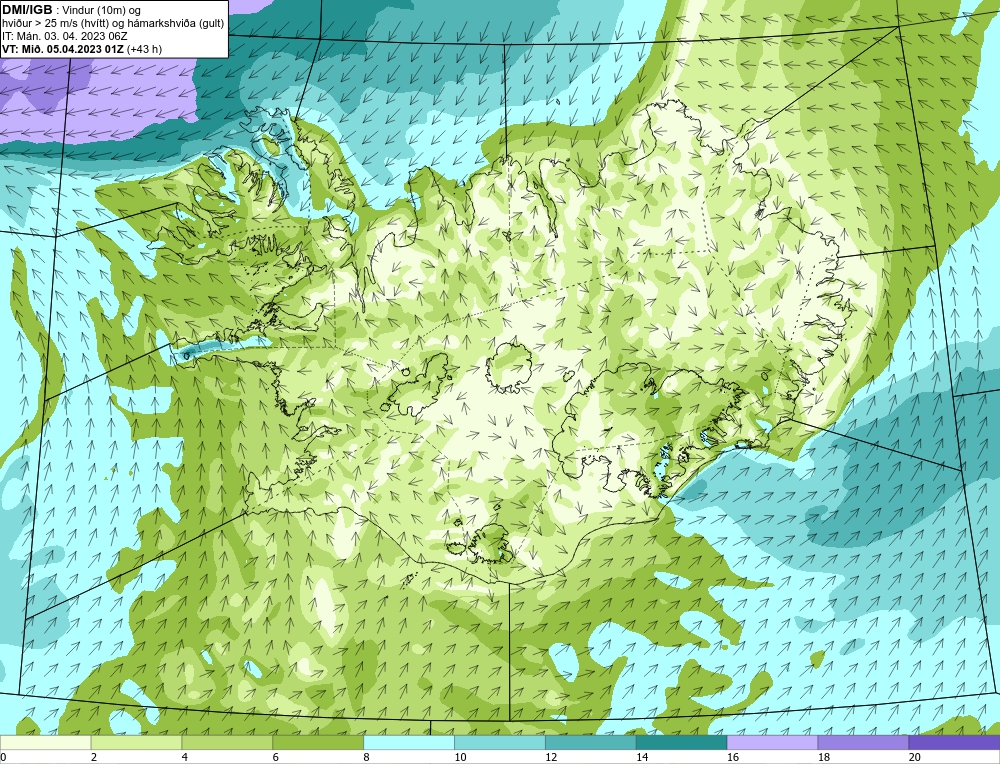Click the legend label '16'
Viewport: 1000px width, 764px height.
733,757
